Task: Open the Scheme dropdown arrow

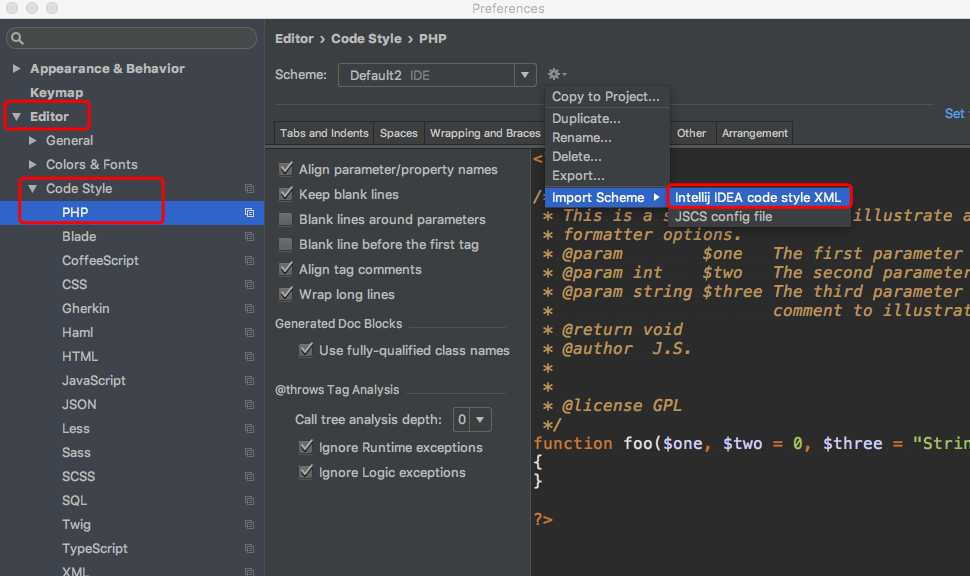Action: pos(525,75)
